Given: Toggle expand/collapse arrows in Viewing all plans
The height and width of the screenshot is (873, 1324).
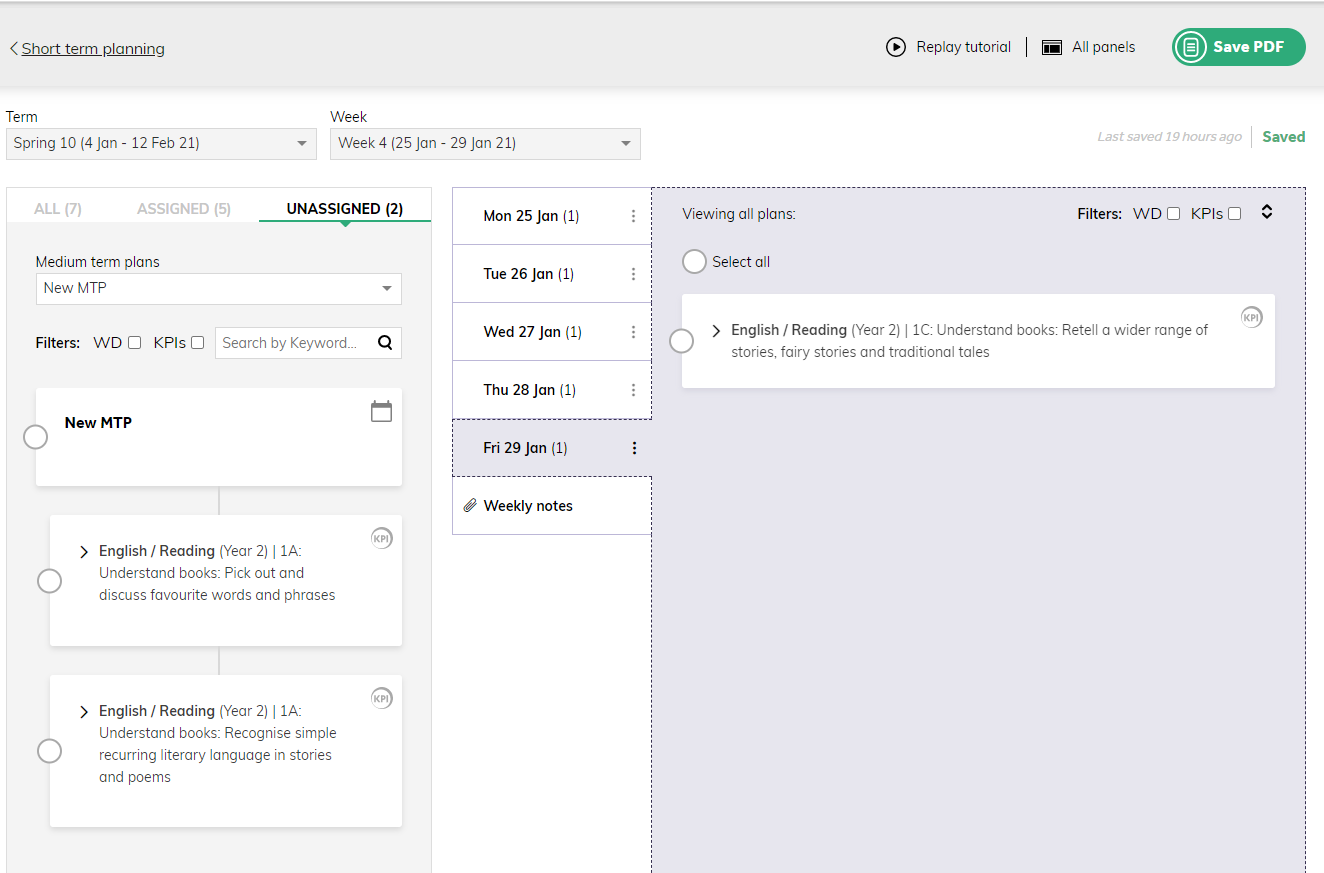Looking at the screenshot, I should (x=1267, y=212).
